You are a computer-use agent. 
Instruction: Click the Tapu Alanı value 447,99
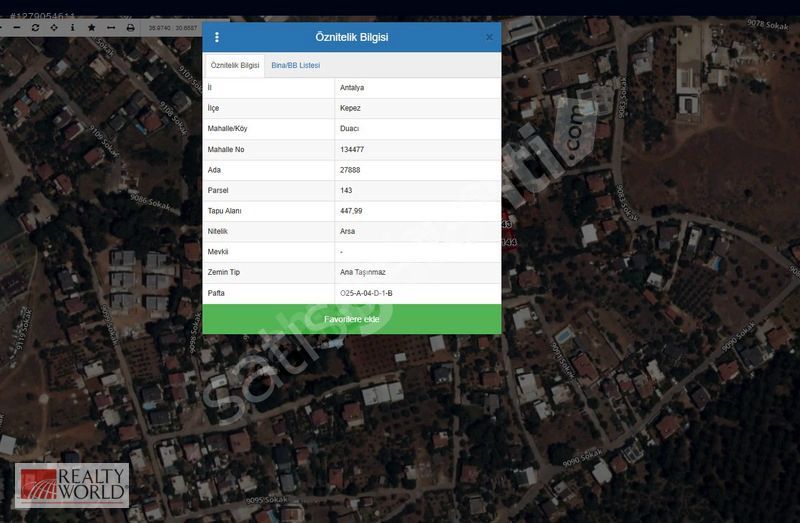[351, 211]
